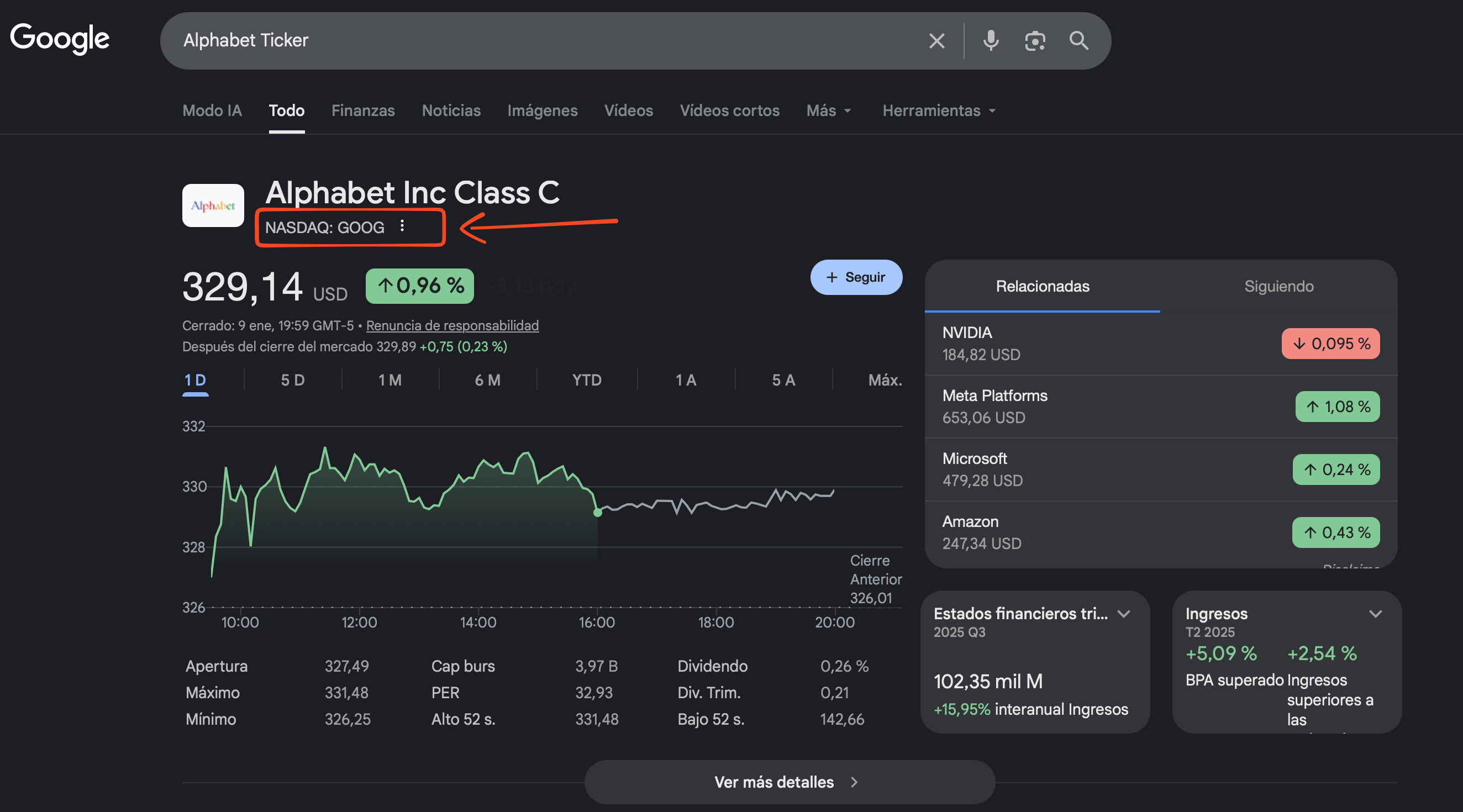The width and height of the screenshot is (1463, 812).
Task: Click the 0,96 % change badge
Action: tap(420, 286)
